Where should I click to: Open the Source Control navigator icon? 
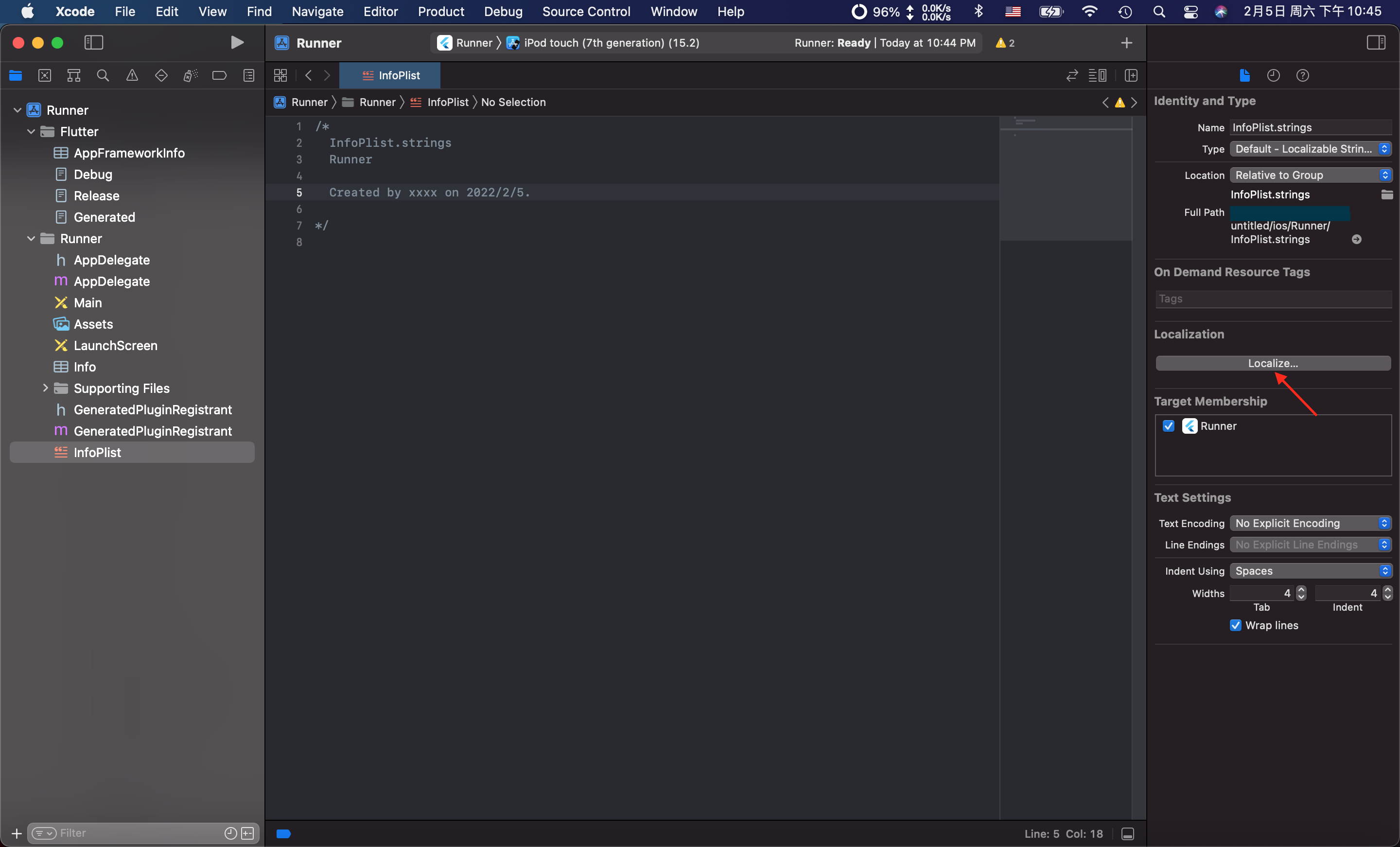coord(44,75)
